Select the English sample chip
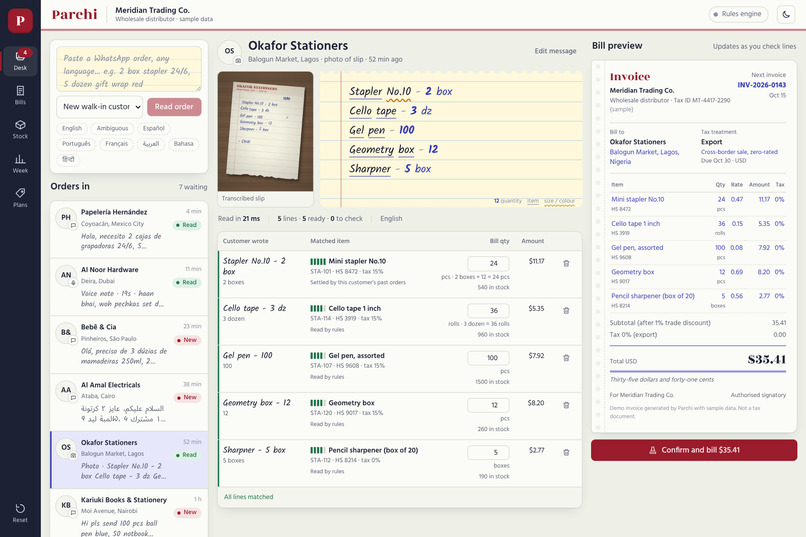This screenshot has height=537, width=806. (72, 128)
